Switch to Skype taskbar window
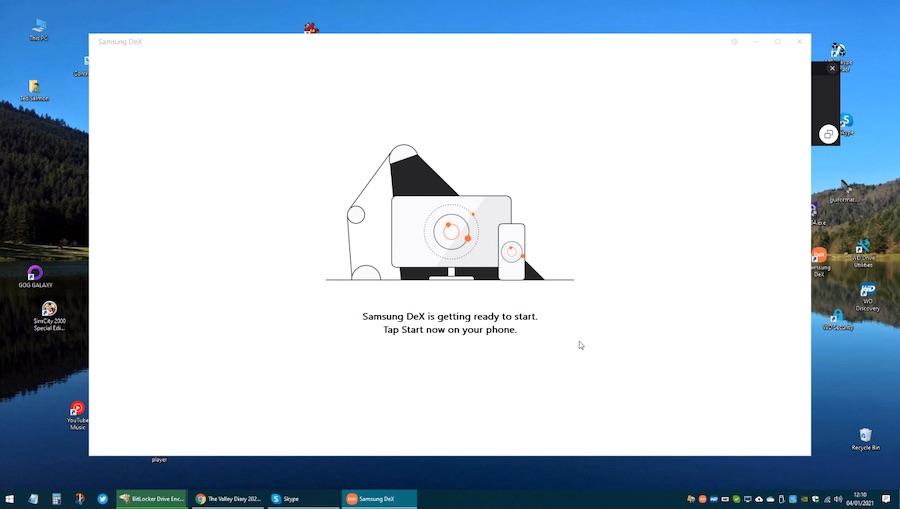 point(302,499)
